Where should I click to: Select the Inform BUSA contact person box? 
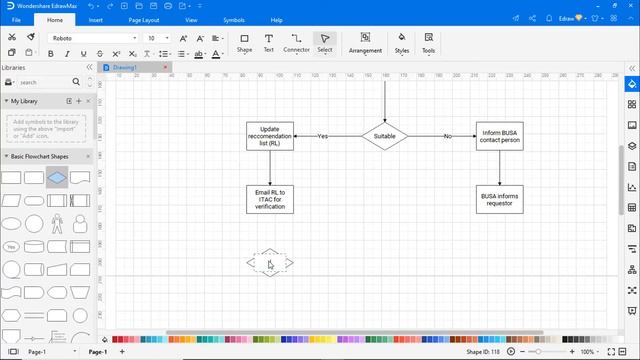pyautogui.click(x=500, y=136)
